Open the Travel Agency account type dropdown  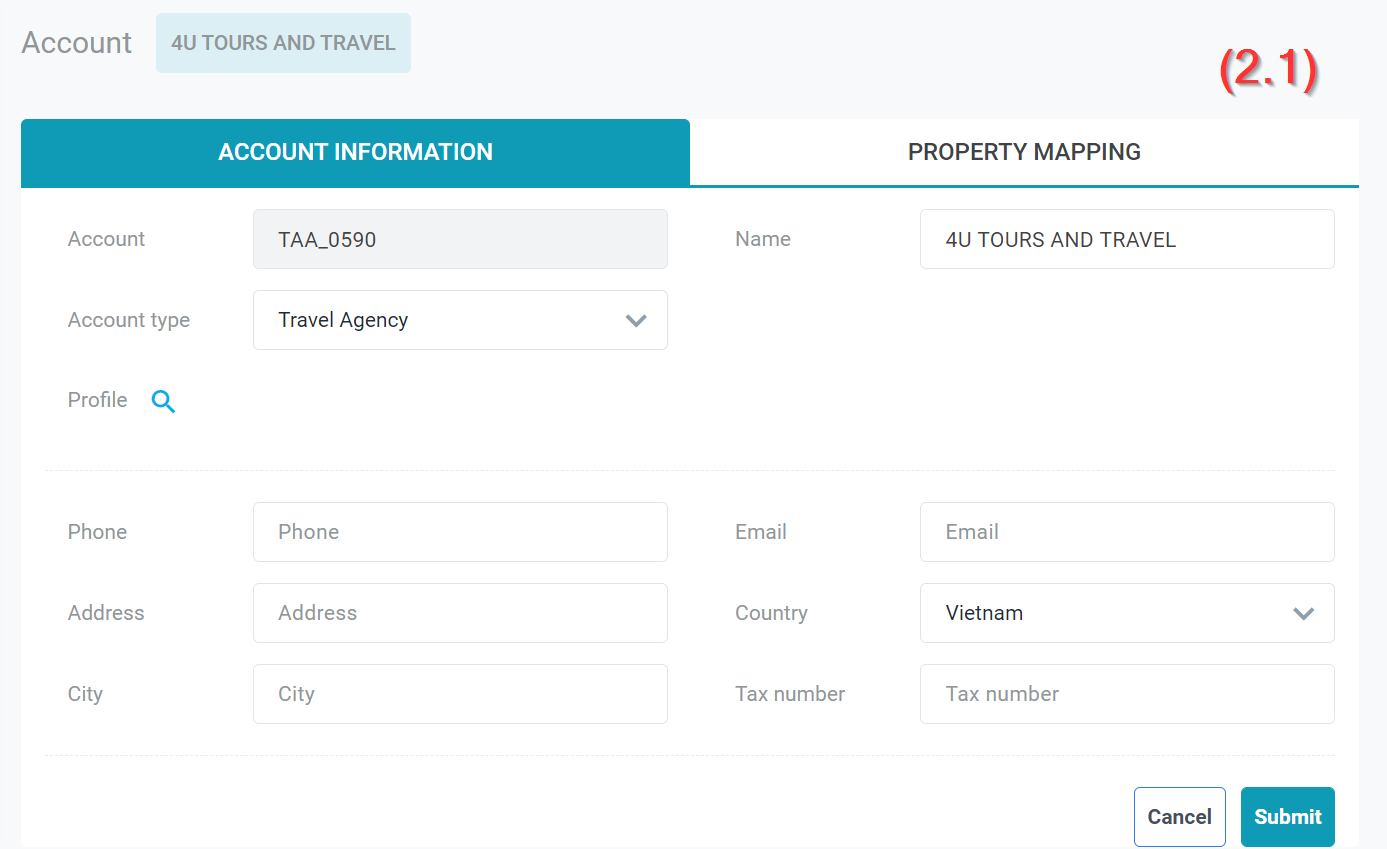tap(459, 320)
